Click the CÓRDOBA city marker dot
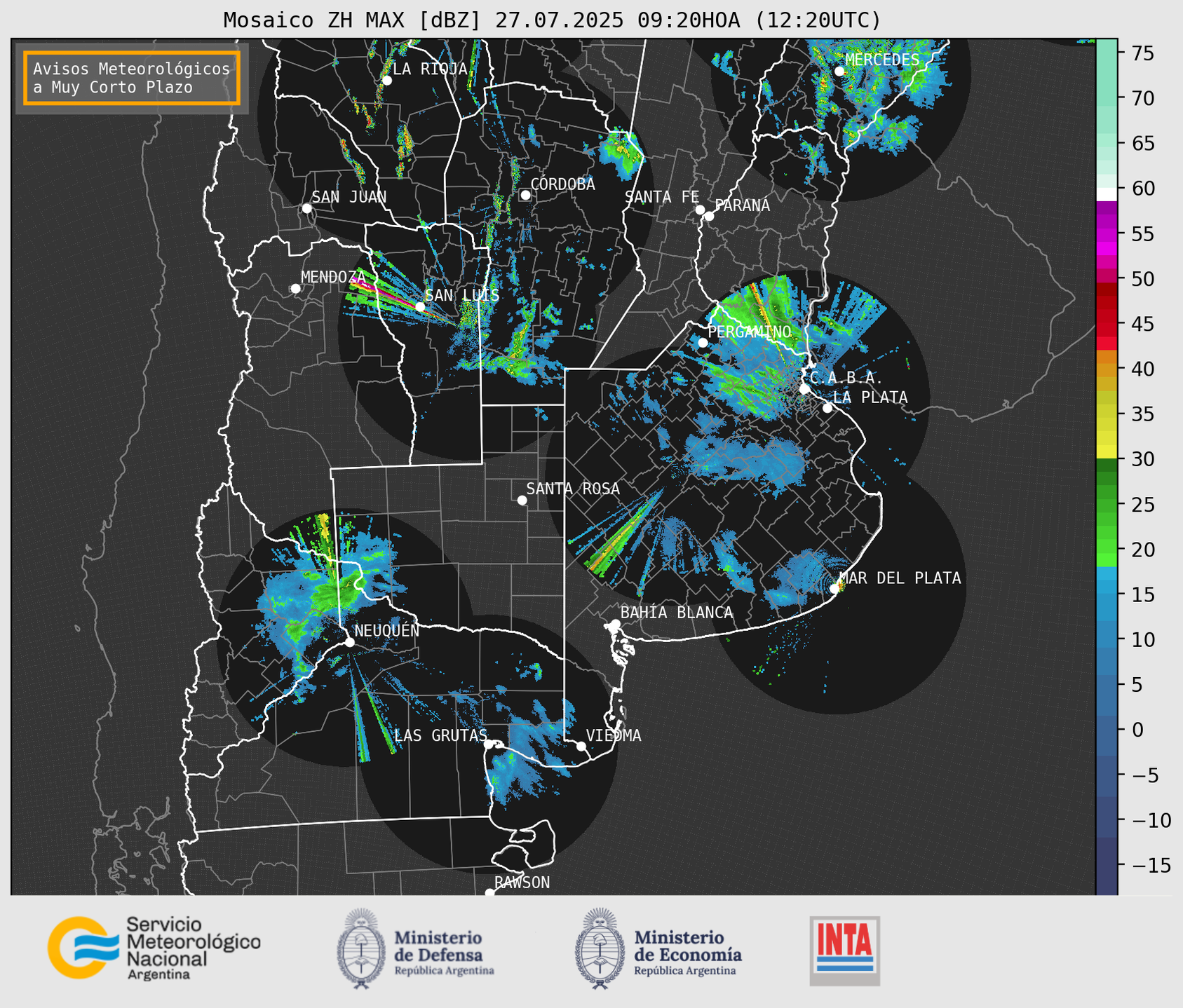Screen dimensions: 1183x1008 525,195
